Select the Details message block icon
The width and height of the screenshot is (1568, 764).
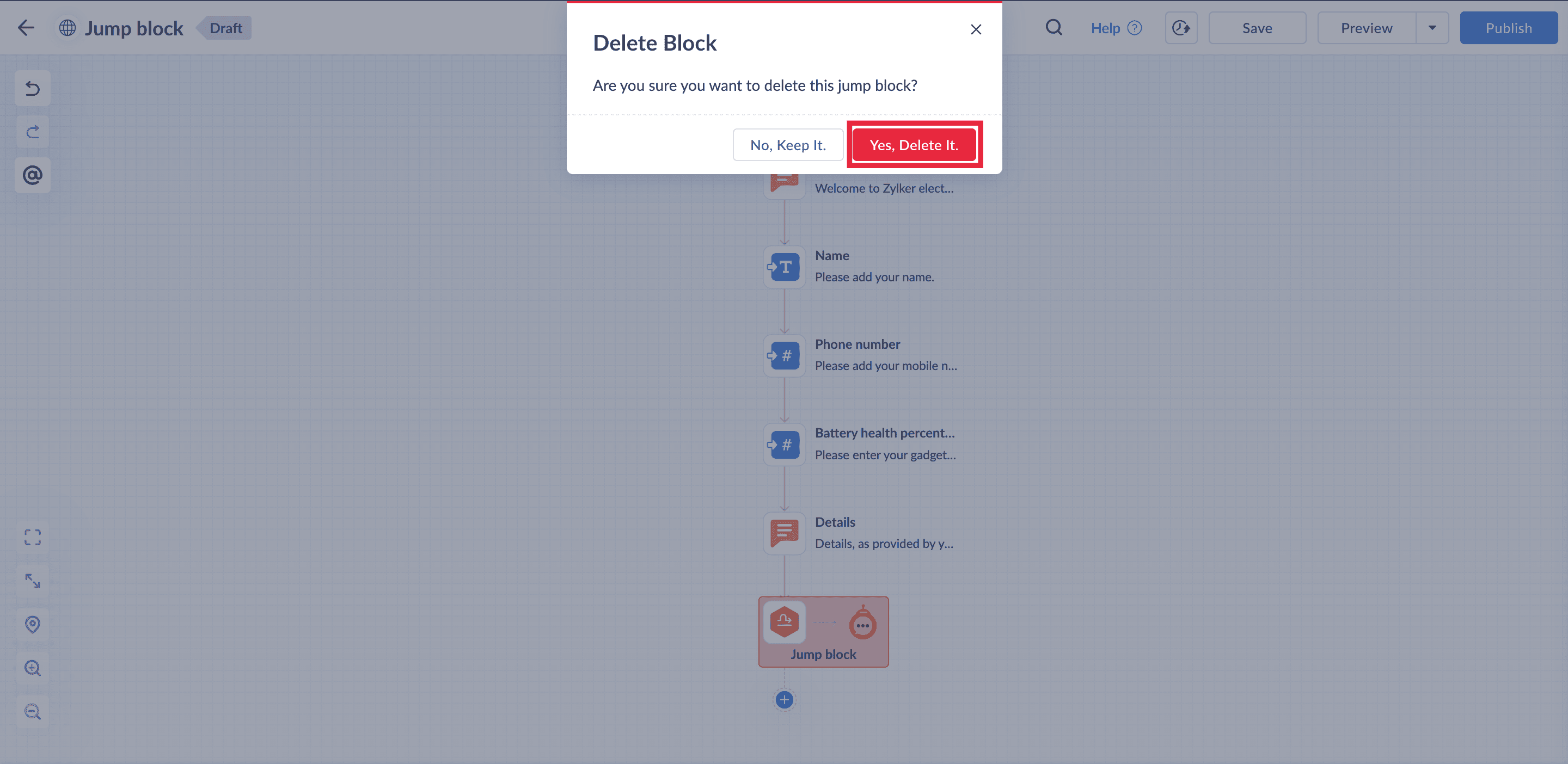[784, 533]
